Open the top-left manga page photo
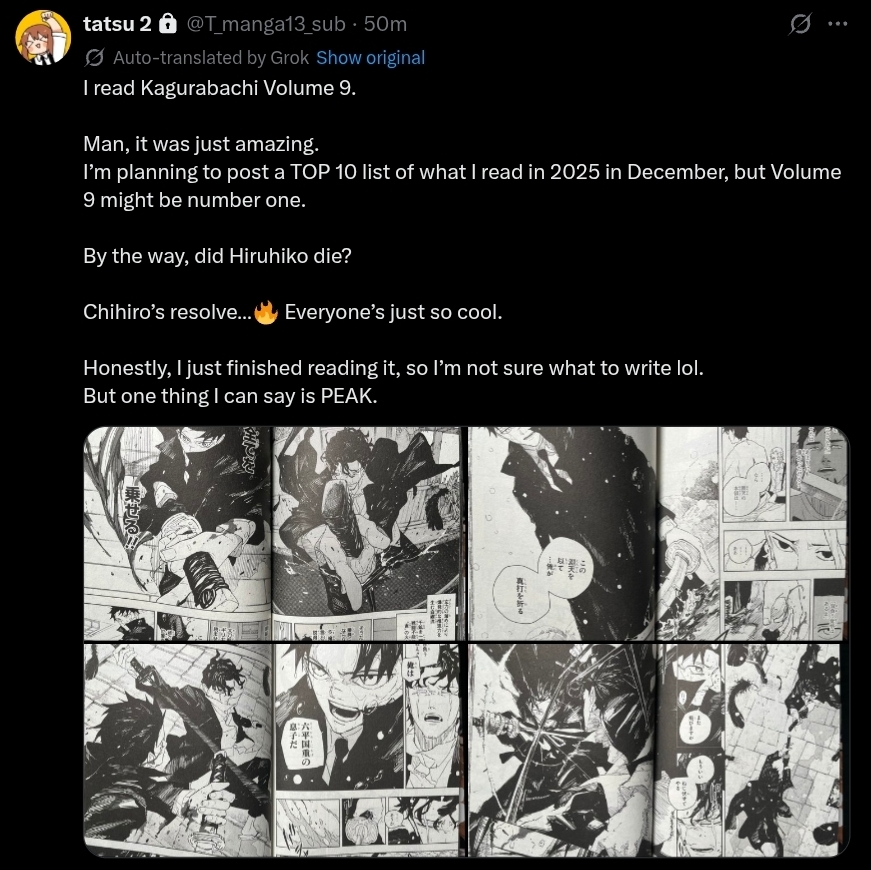The height and width of the screenshot is (870, 871). (274, 534)
